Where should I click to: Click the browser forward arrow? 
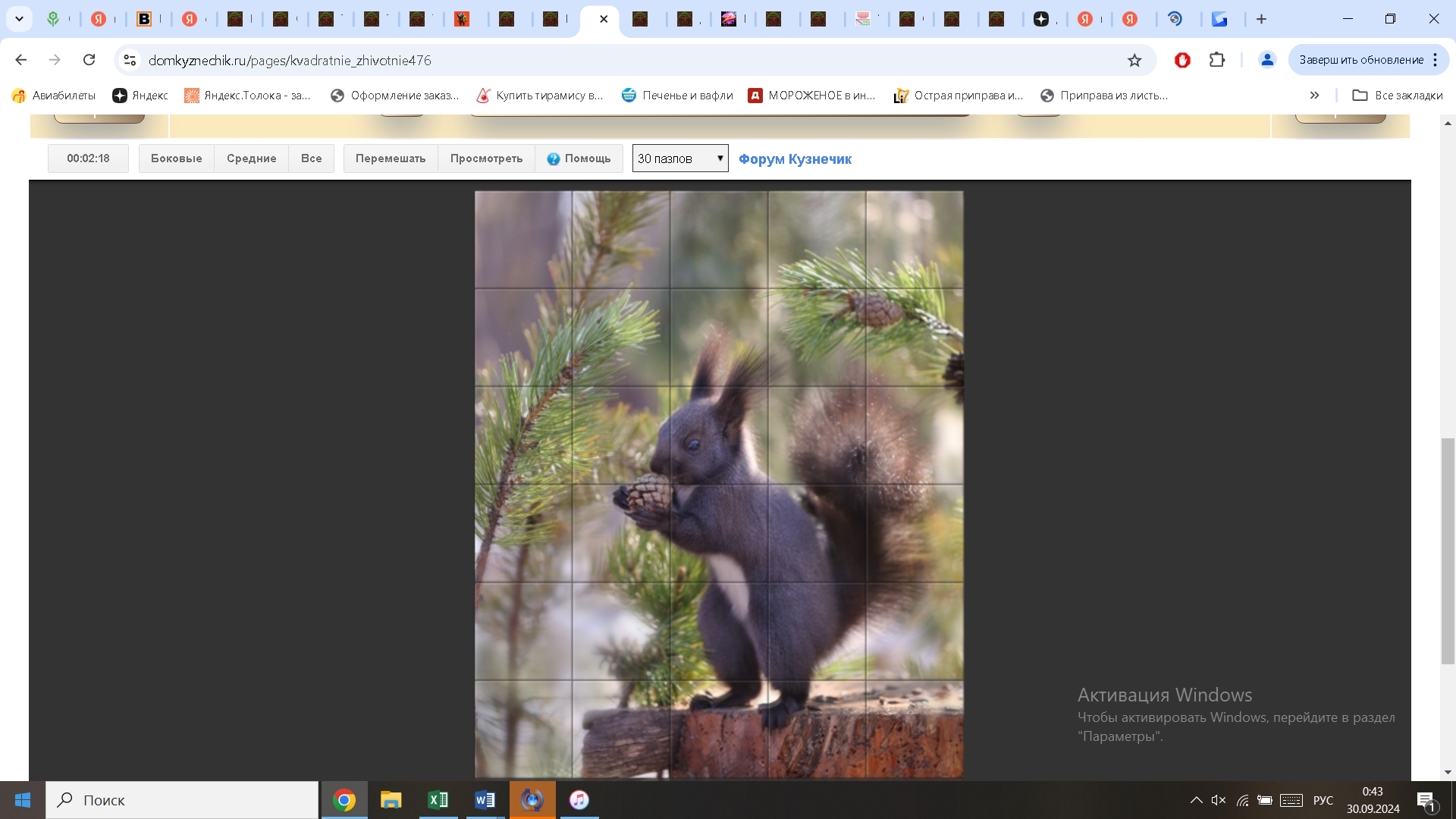pos(55,60)
